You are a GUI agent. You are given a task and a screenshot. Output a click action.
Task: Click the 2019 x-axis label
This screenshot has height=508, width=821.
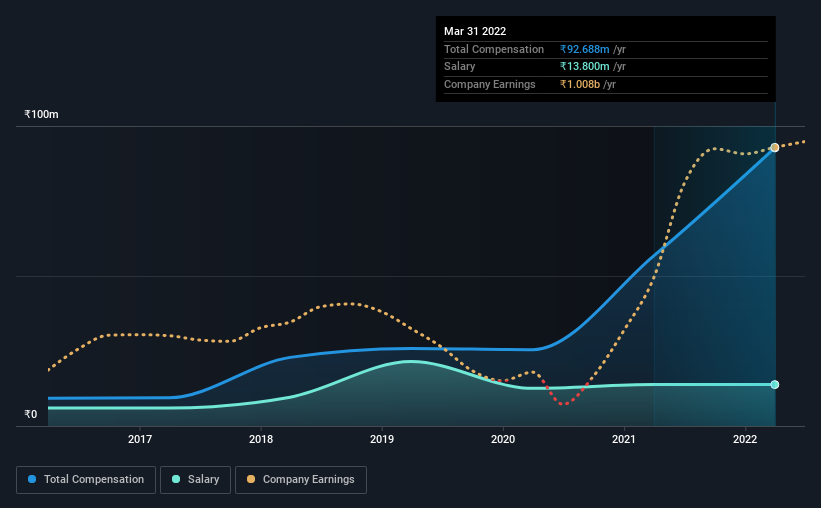pyautogui.click(x=382, y=439)
